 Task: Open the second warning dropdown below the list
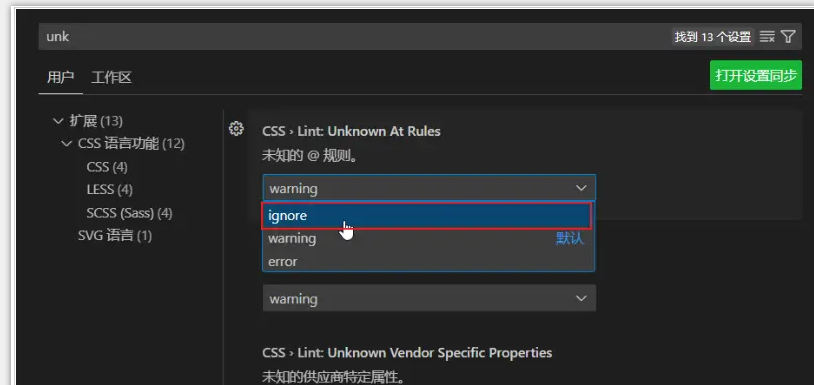tap(429, 298)
